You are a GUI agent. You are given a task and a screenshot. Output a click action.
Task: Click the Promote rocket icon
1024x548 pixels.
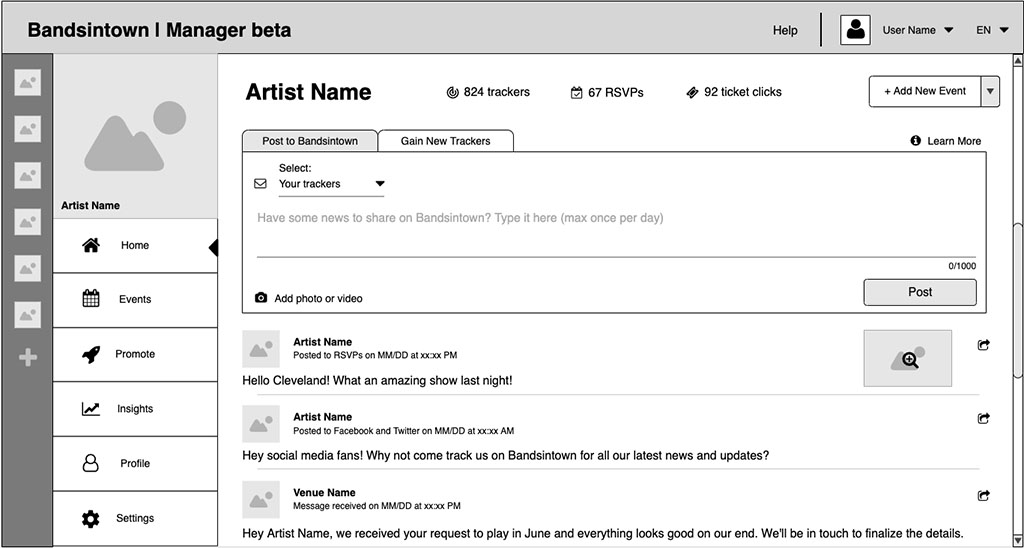[91, 355]
